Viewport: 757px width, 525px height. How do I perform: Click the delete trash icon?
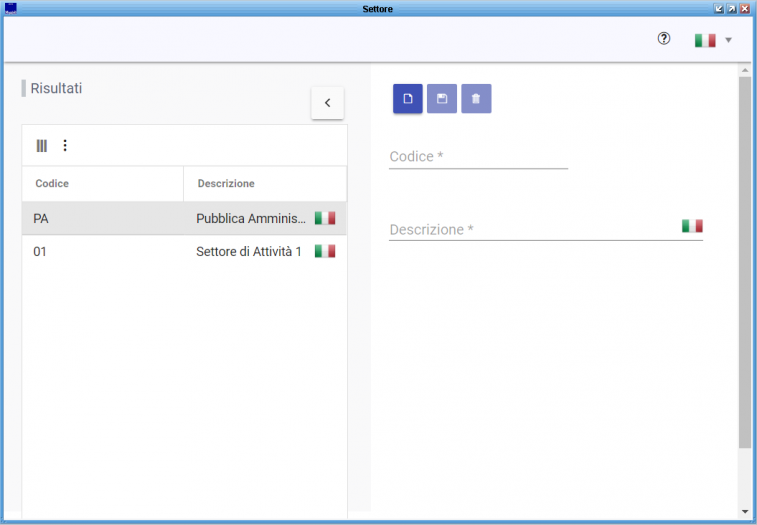click(x=476, y=99)
